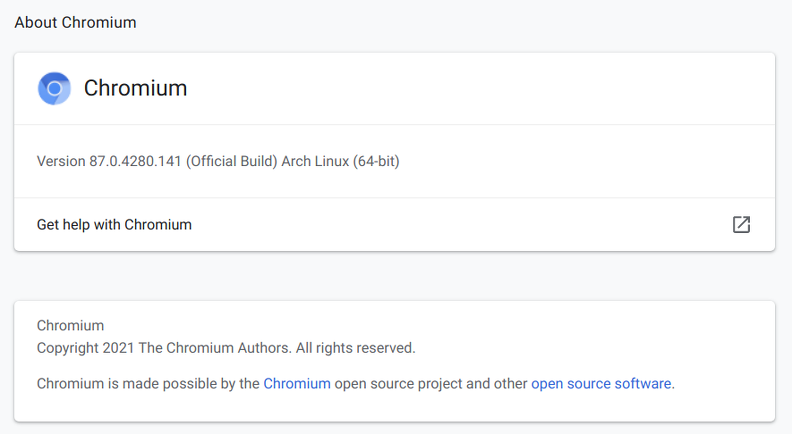Click the word Version in the version line
The height and width of the screenshot is (434, 792).
[x=61, y=161]
